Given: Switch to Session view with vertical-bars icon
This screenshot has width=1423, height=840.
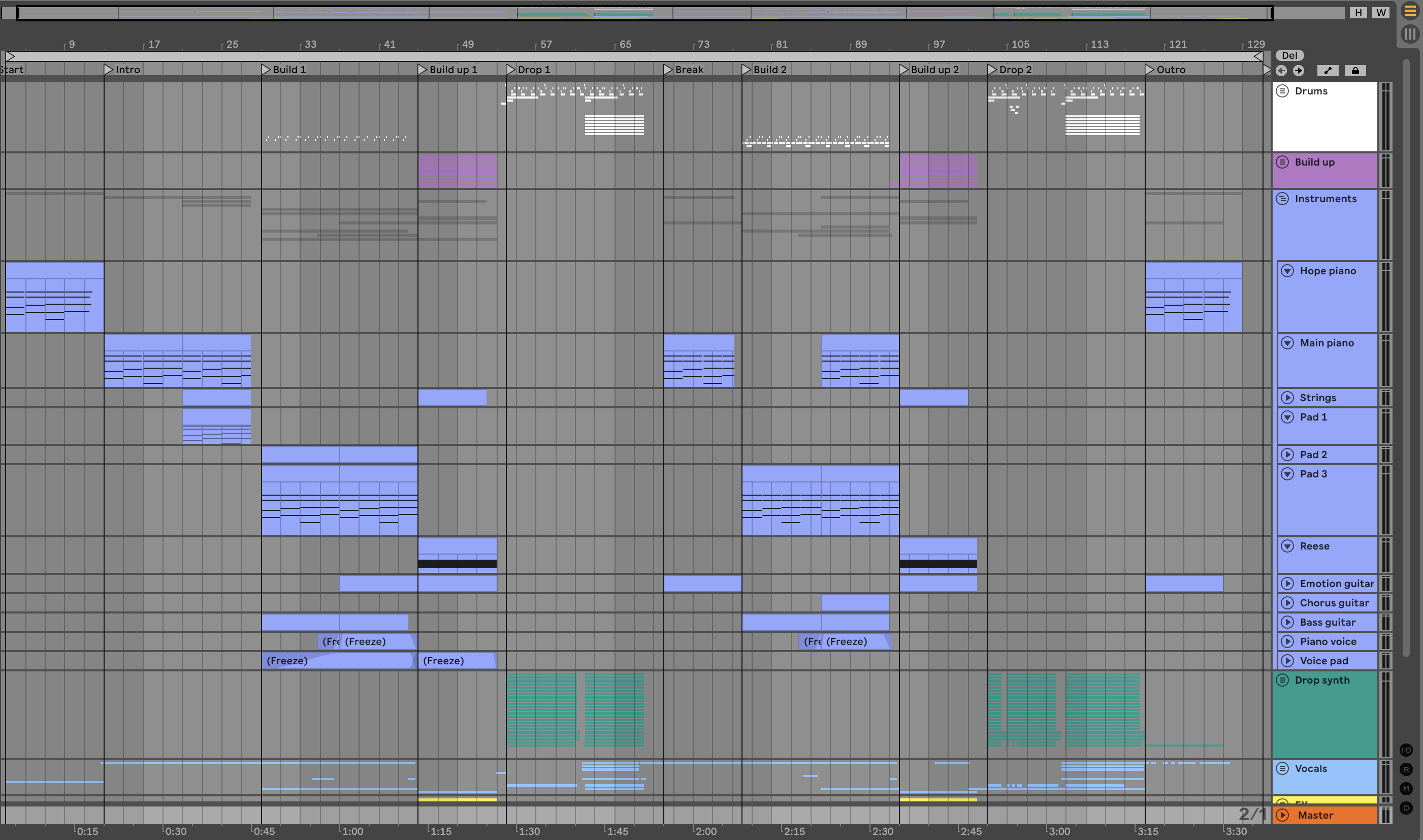Looking at the screenshot, I should pyautogui.click(x=1409, y=34).
